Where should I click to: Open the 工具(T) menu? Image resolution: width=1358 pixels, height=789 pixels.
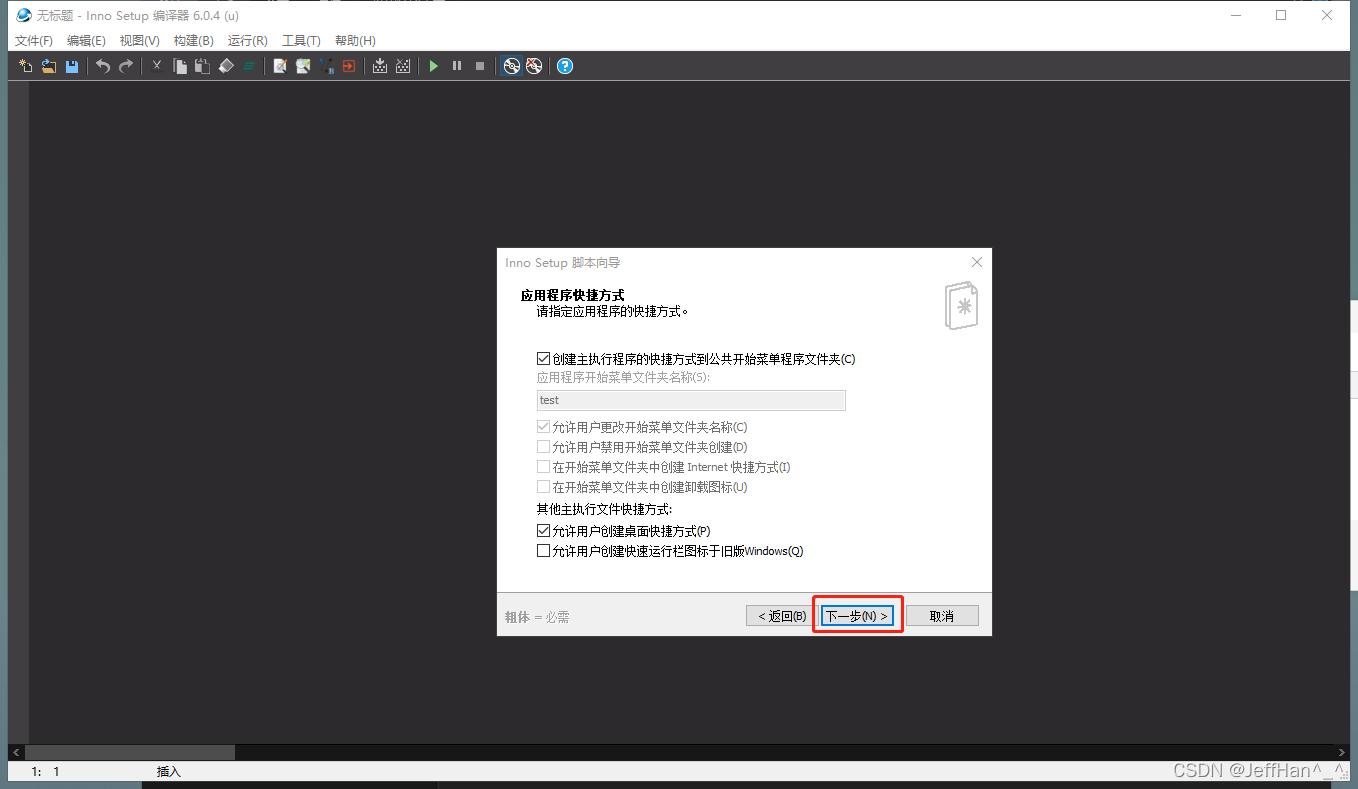(300, 40)
